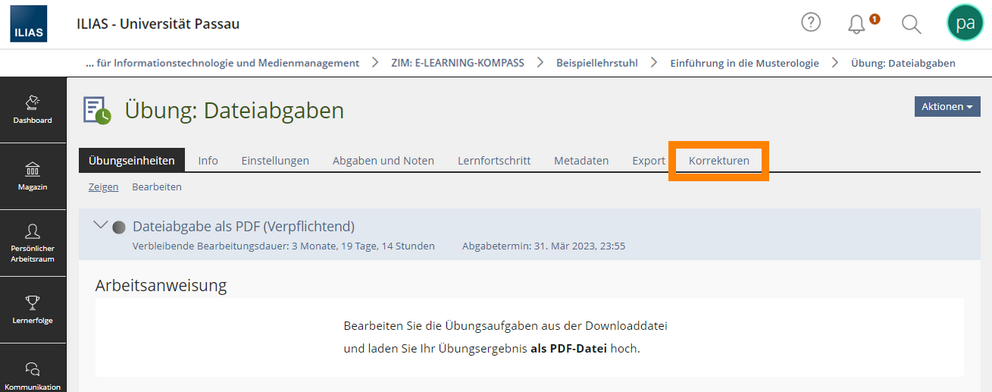Screen dimensions: 992x392
Task: Open the Abgaben und Noten tab
Action: pyautogui.click(x=383, y=161)
